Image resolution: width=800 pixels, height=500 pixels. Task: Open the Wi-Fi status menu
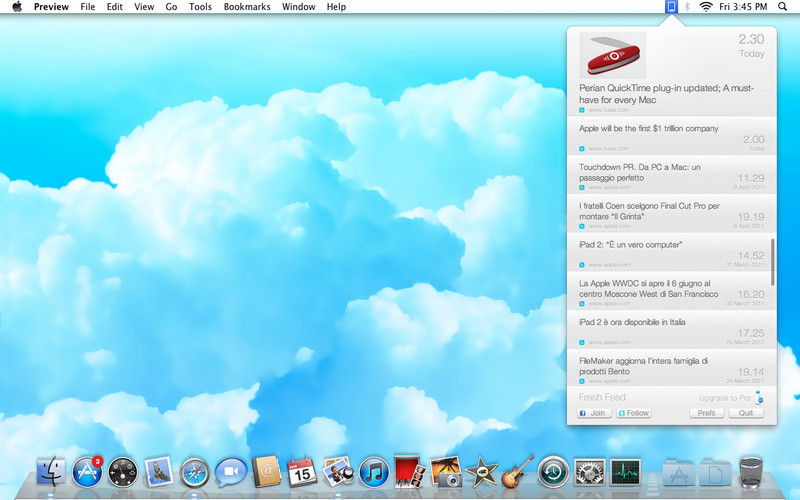pos(706,7)
